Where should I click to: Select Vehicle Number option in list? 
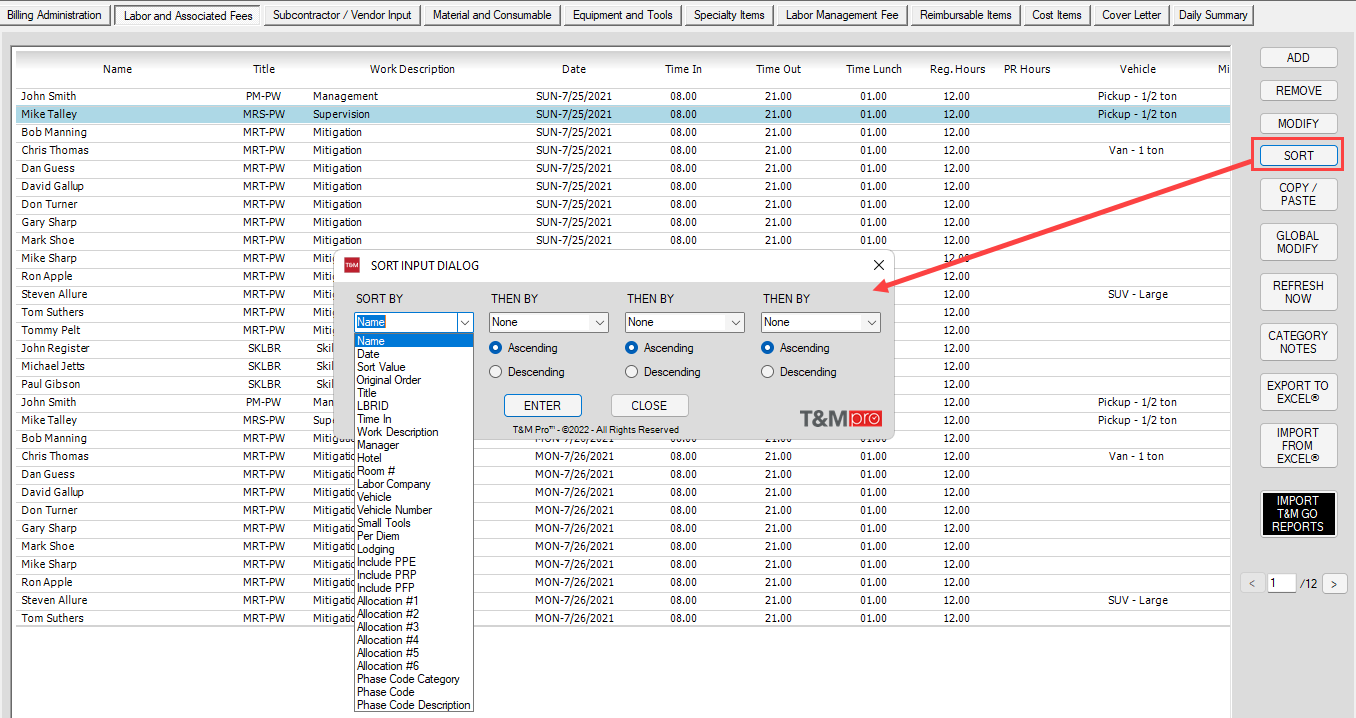[414, 510]
